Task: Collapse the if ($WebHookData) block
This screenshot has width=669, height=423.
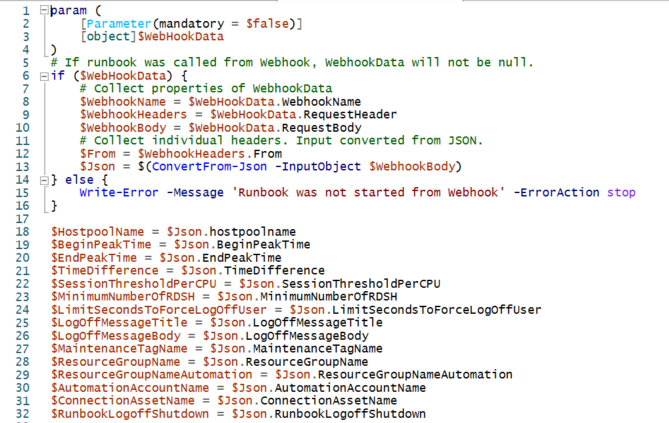Action: [44, 76]
